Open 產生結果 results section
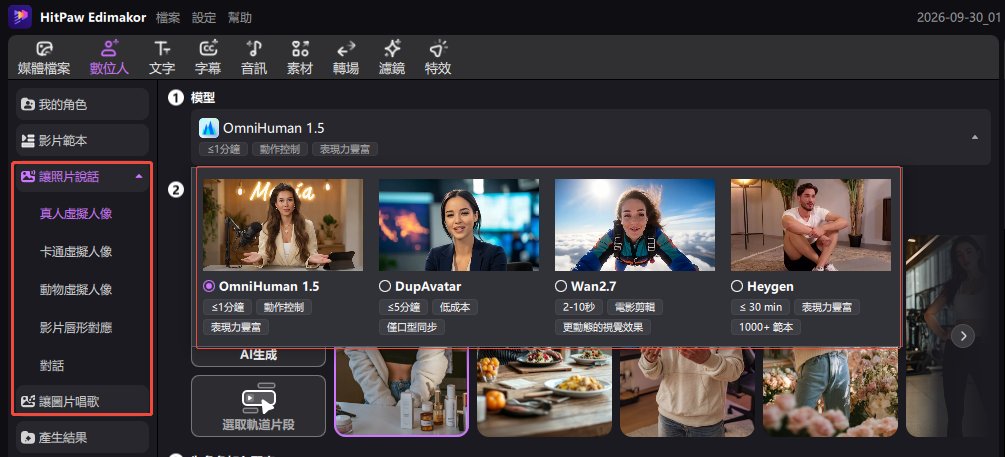The width and height of the screenshot is (1005, 457). pyautogui.click(x=82, y=438)
